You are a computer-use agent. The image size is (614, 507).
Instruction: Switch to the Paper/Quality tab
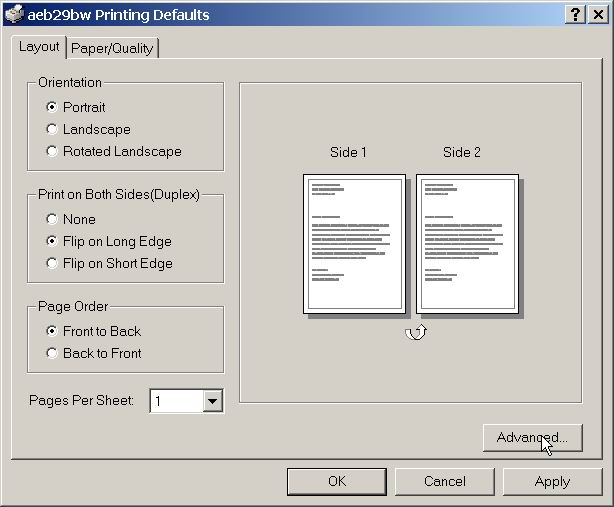(112, 48)
